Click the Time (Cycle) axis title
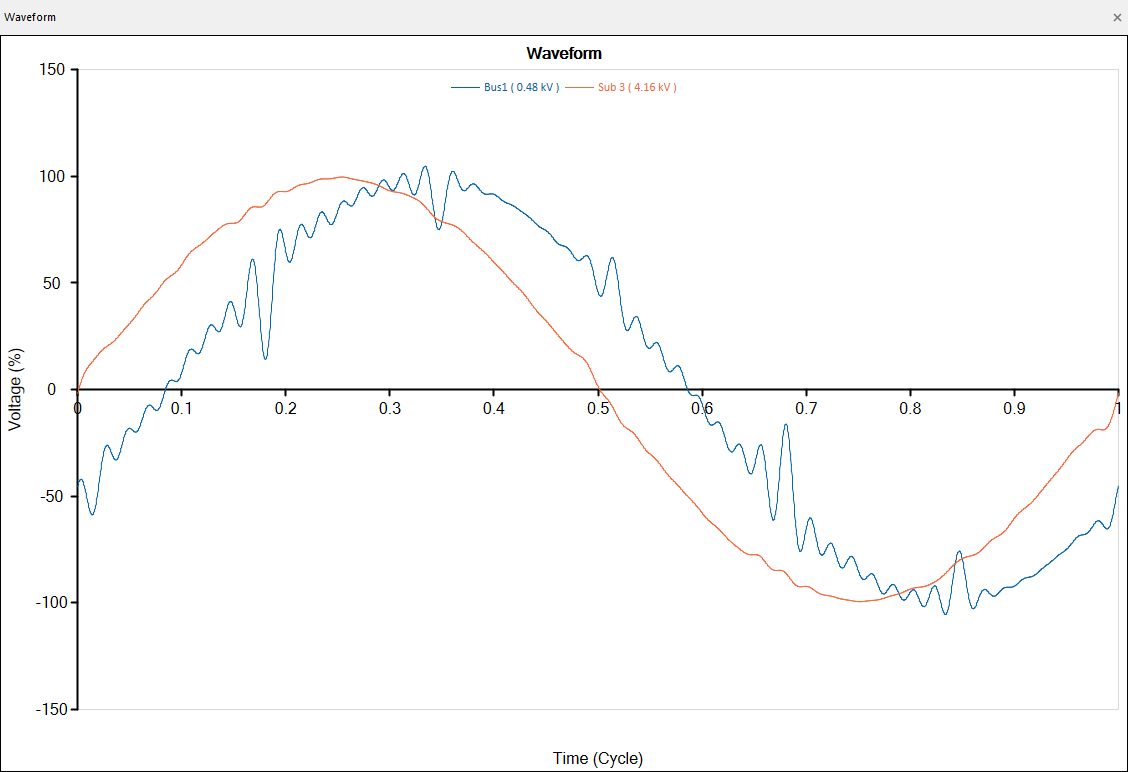The height and width of the screenshot is (772, 1128). pos(598,758)
